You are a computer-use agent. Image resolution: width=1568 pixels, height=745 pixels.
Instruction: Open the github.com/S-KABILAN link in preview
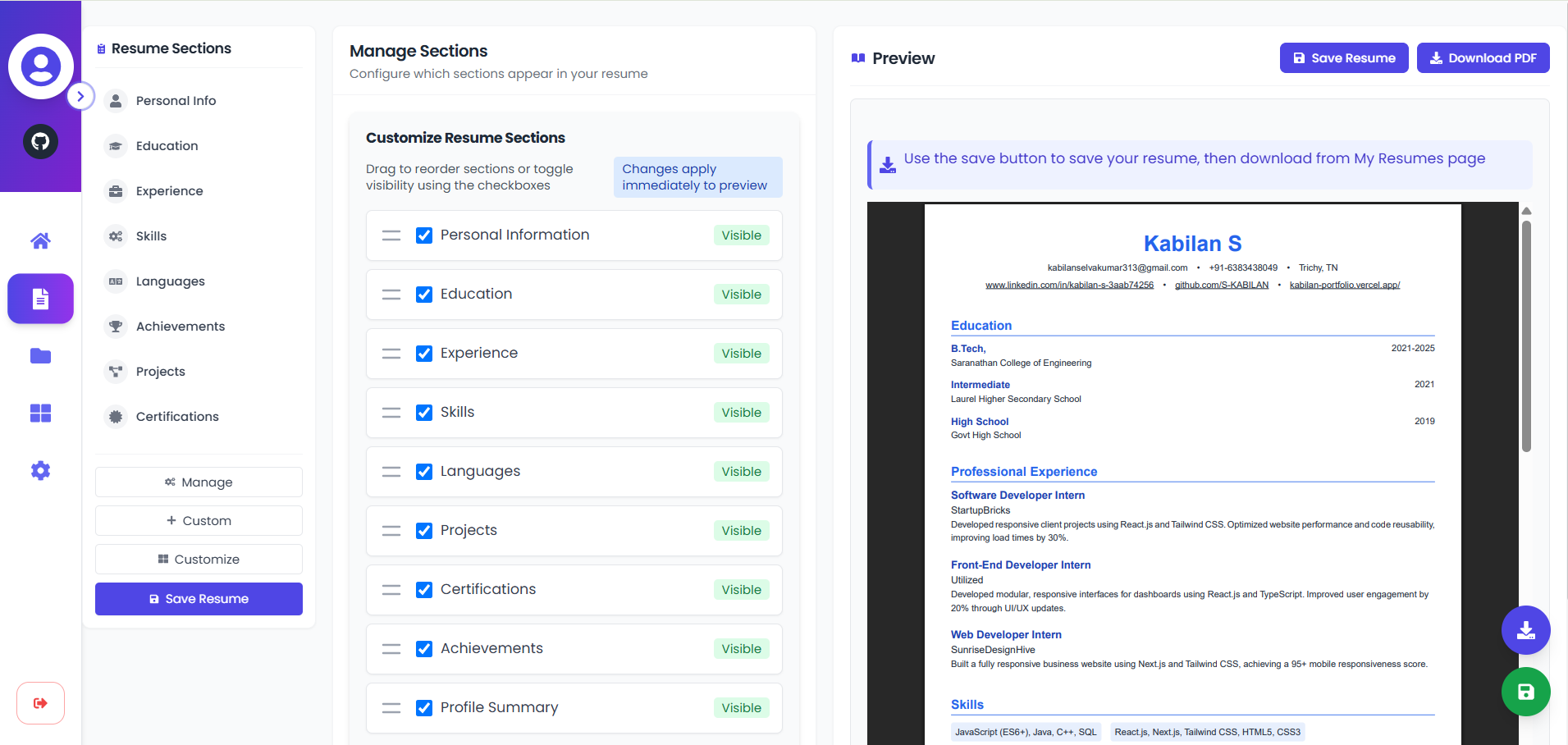tap(1222, 285)
